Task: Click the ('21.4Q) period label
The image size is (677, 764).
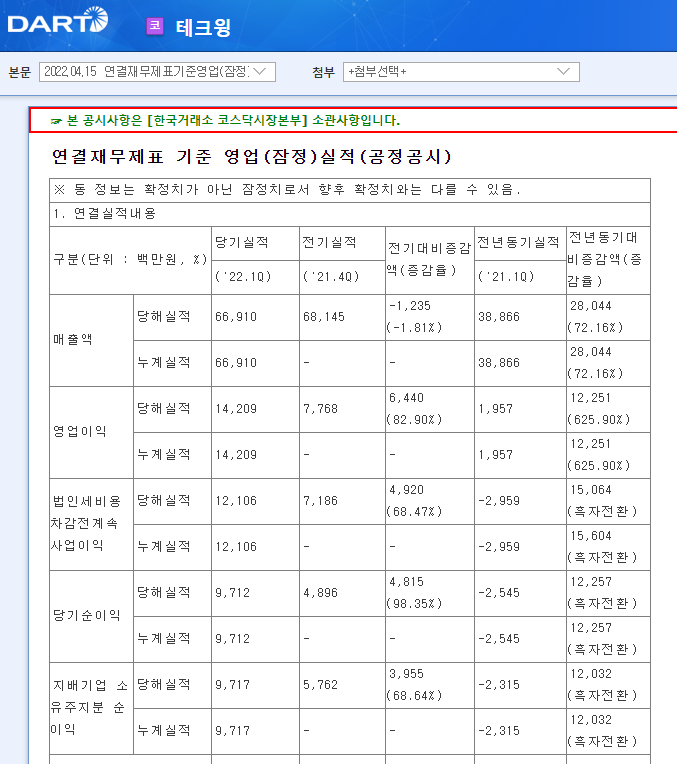Action: [x=331, y=277]
